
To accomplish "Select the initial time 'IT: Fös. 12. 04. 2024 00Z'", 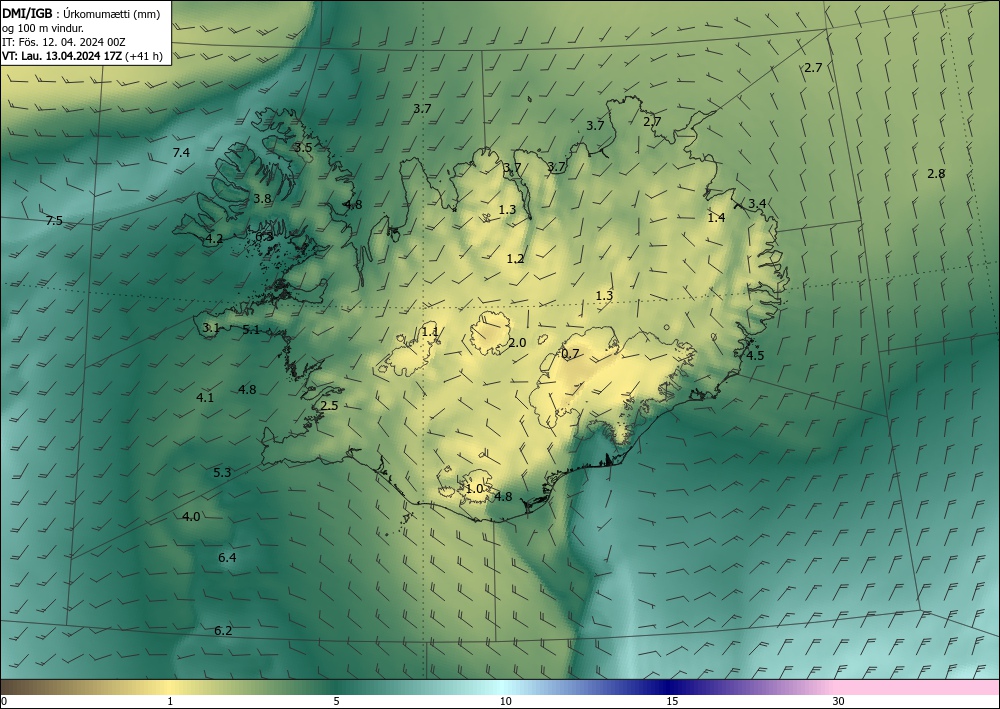I will coord(63,42).
